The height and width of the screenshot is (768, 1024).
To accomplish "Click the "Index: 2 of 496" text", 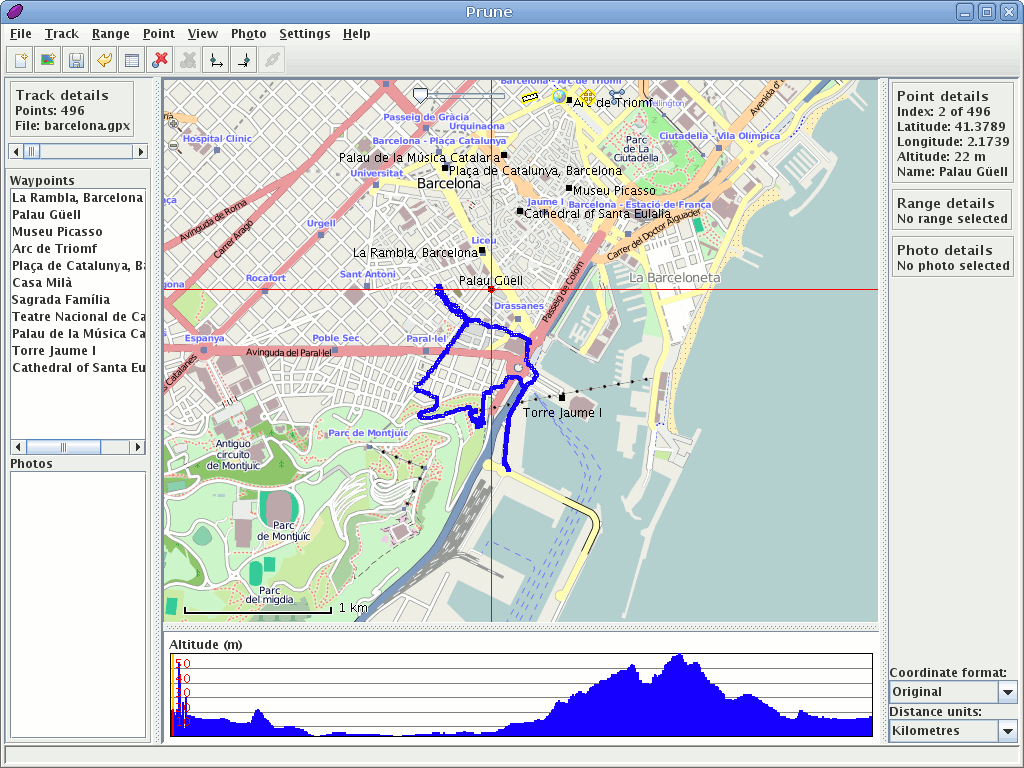I will pos(943,112).
